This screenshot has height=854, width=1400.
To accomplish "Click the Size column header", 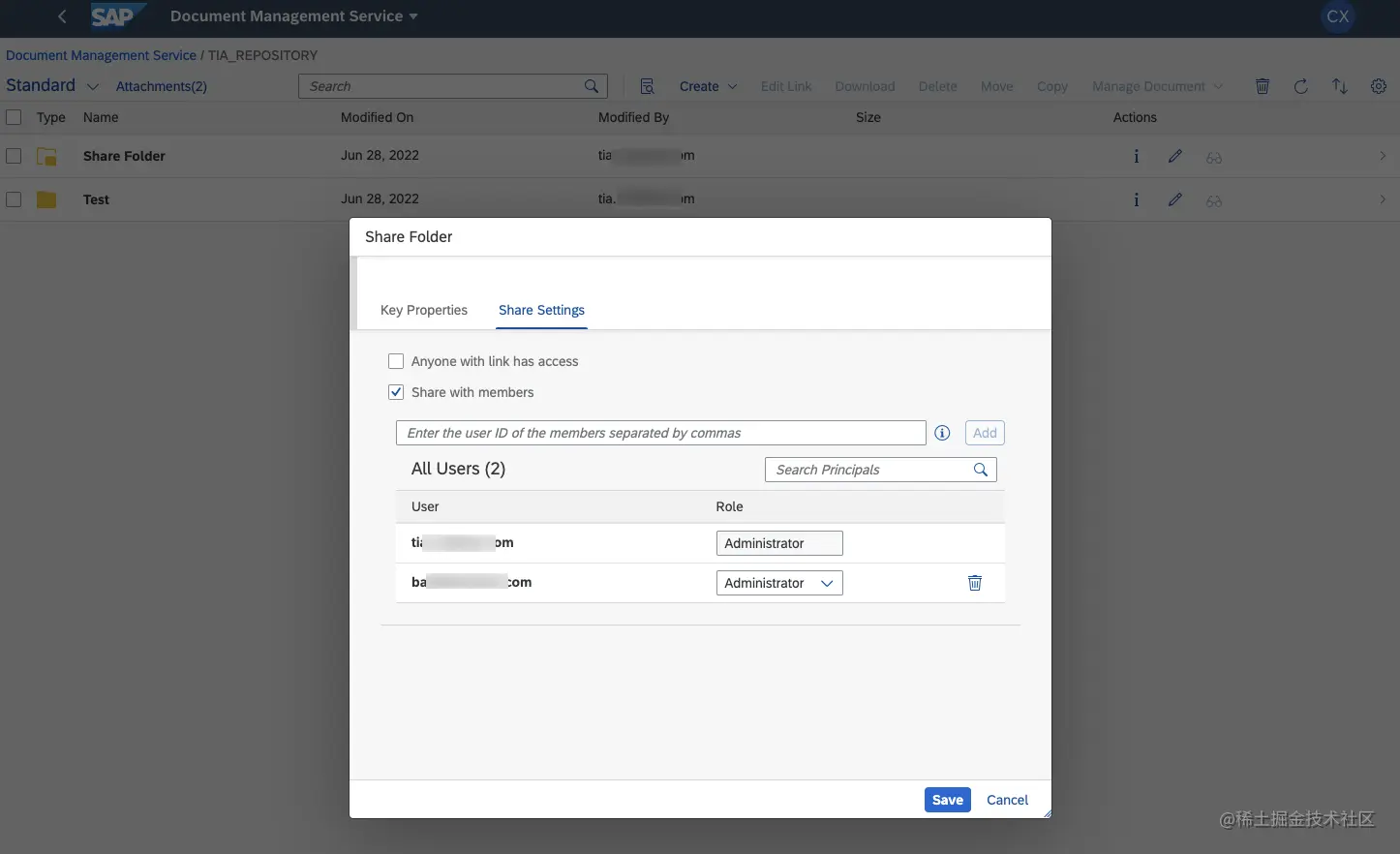I will pos(868,117).
